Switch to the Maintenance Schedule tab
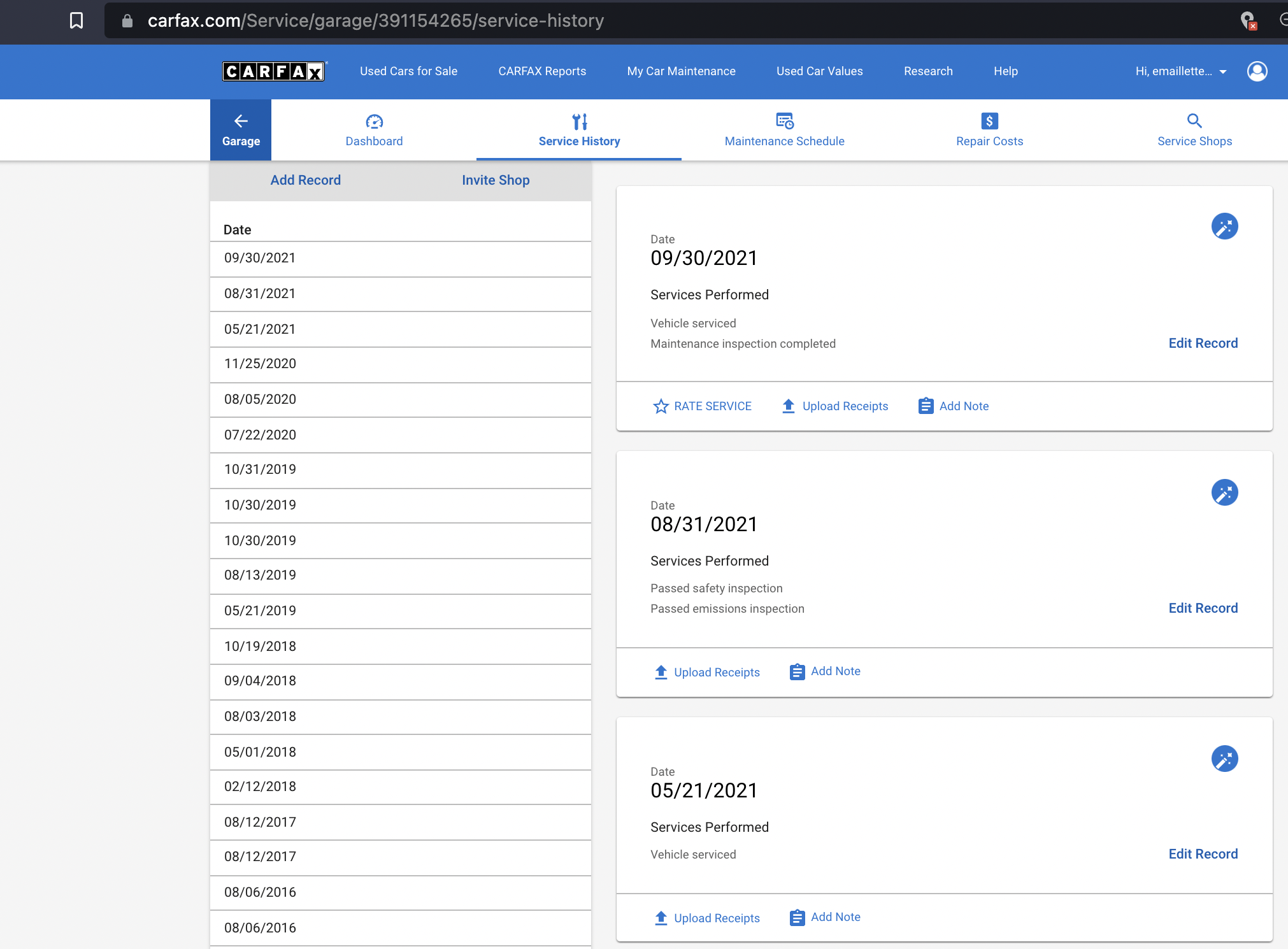Image resolution: width=1288 pixels, height=949 pixels. coord(784,130)
